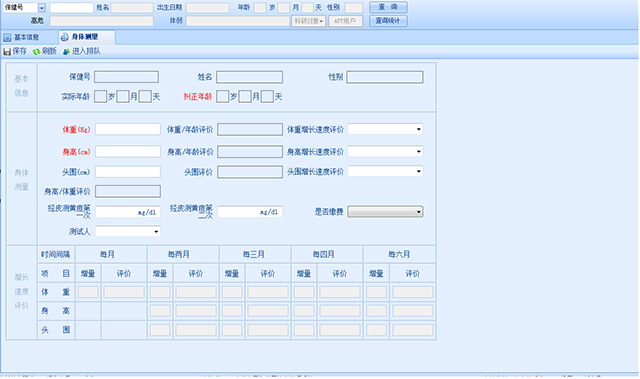Click the 头围评价 field
Viewport: 640px width, 379px height.
click(250, 172)
